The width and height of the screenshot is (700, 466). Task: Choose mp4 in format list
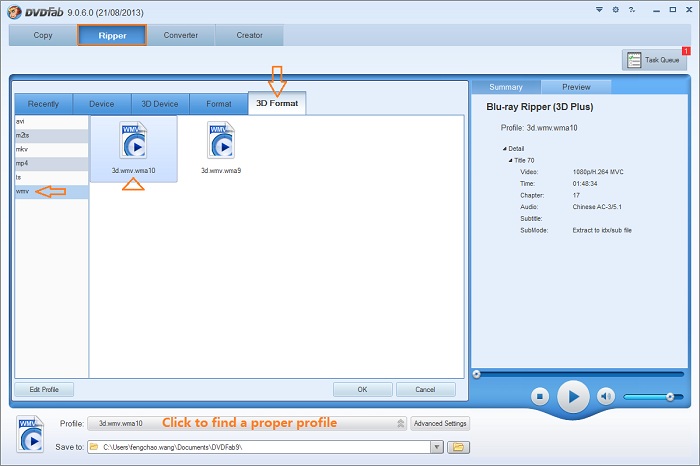51,163
